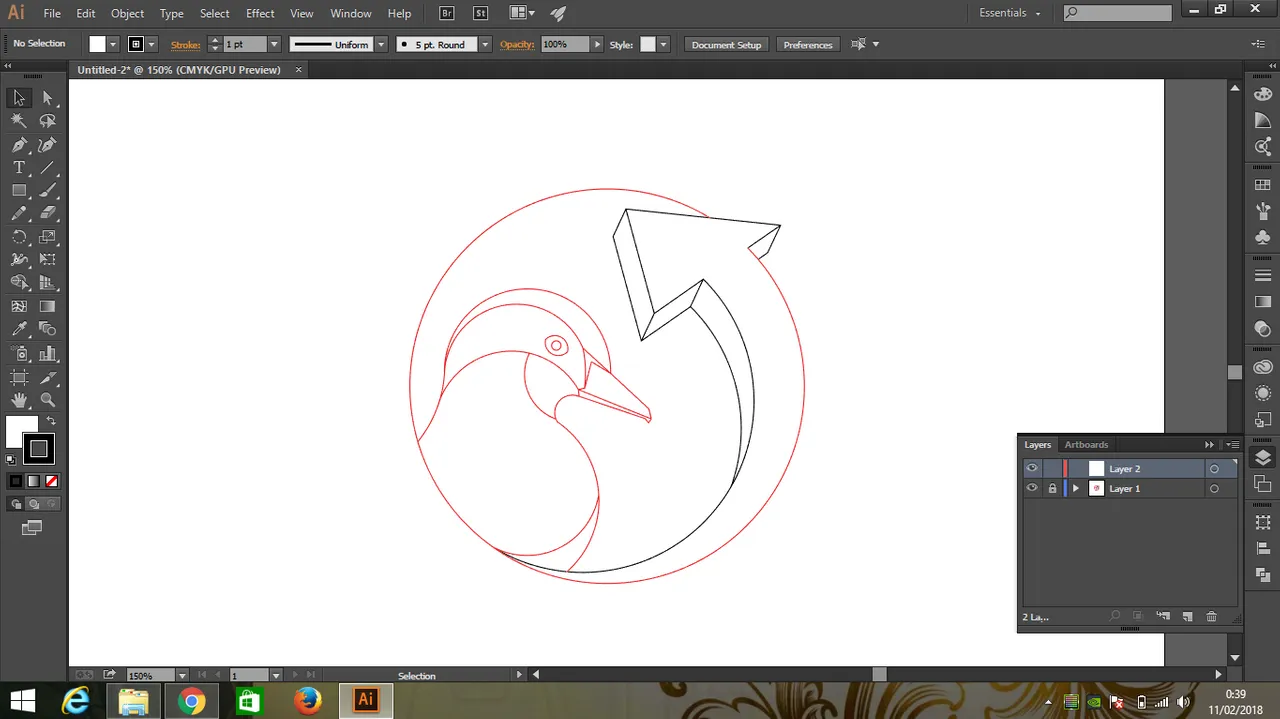Click the orange Opacity label link
Screen dimensions: 1280x719
(517, 44)
